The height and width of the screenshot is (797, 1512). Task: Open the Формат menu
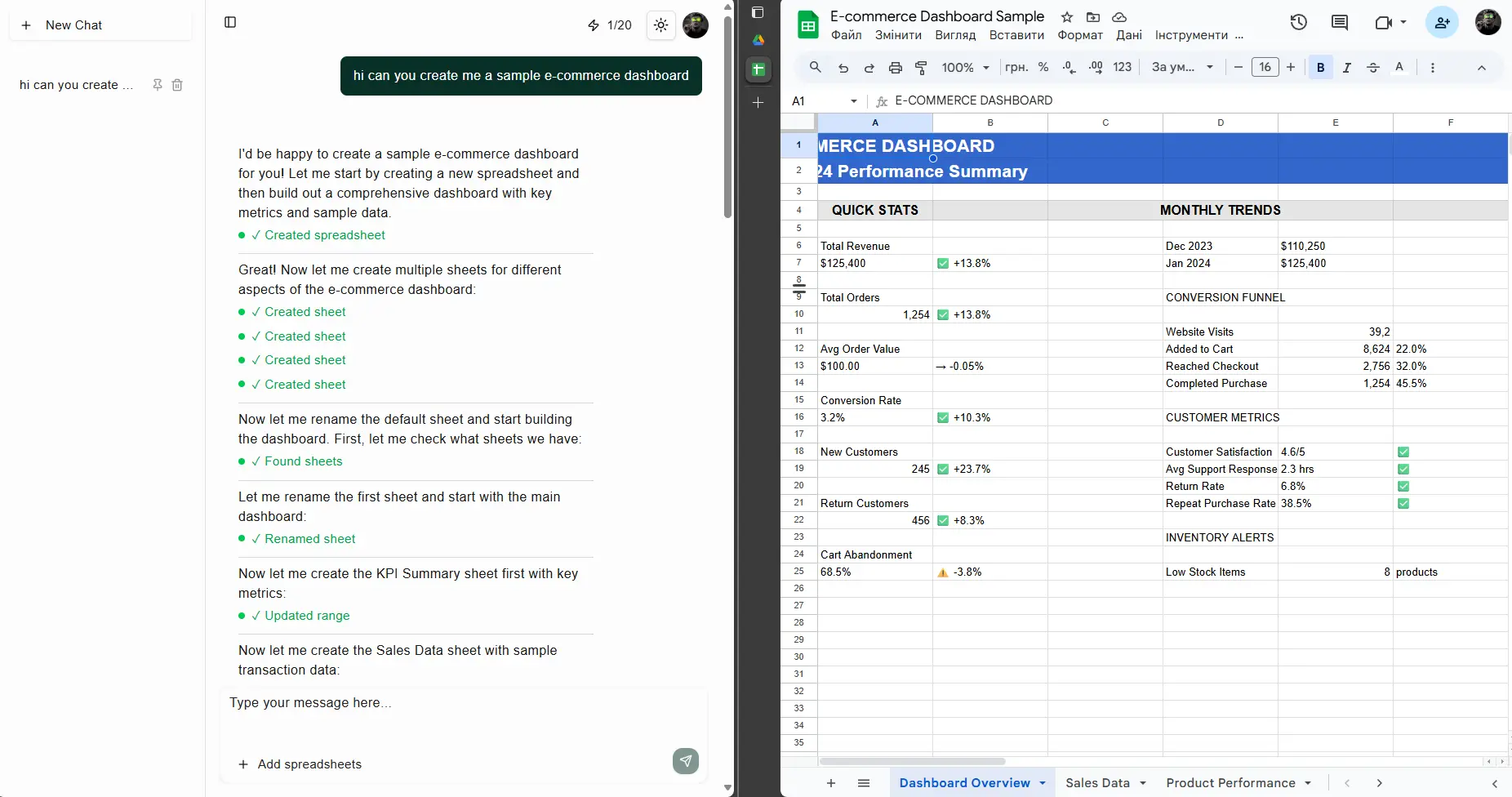point(1079,35)
